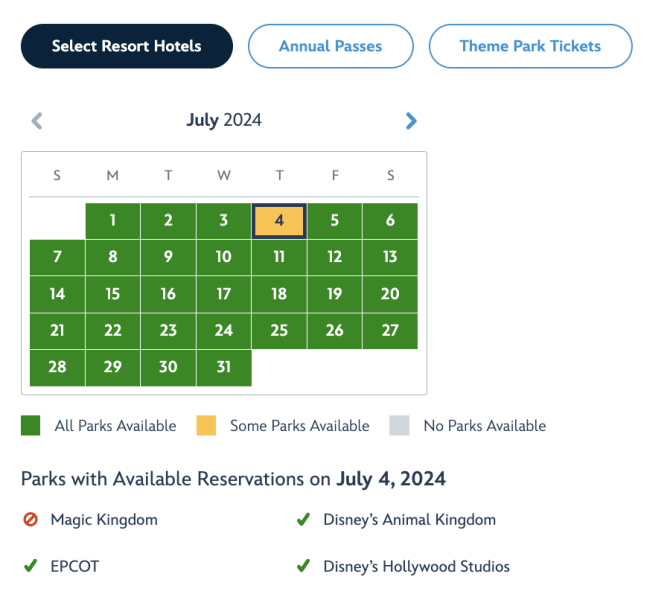Open the Theme Park Tickets tab
670x600 pixels.
(x=530, y=46)
